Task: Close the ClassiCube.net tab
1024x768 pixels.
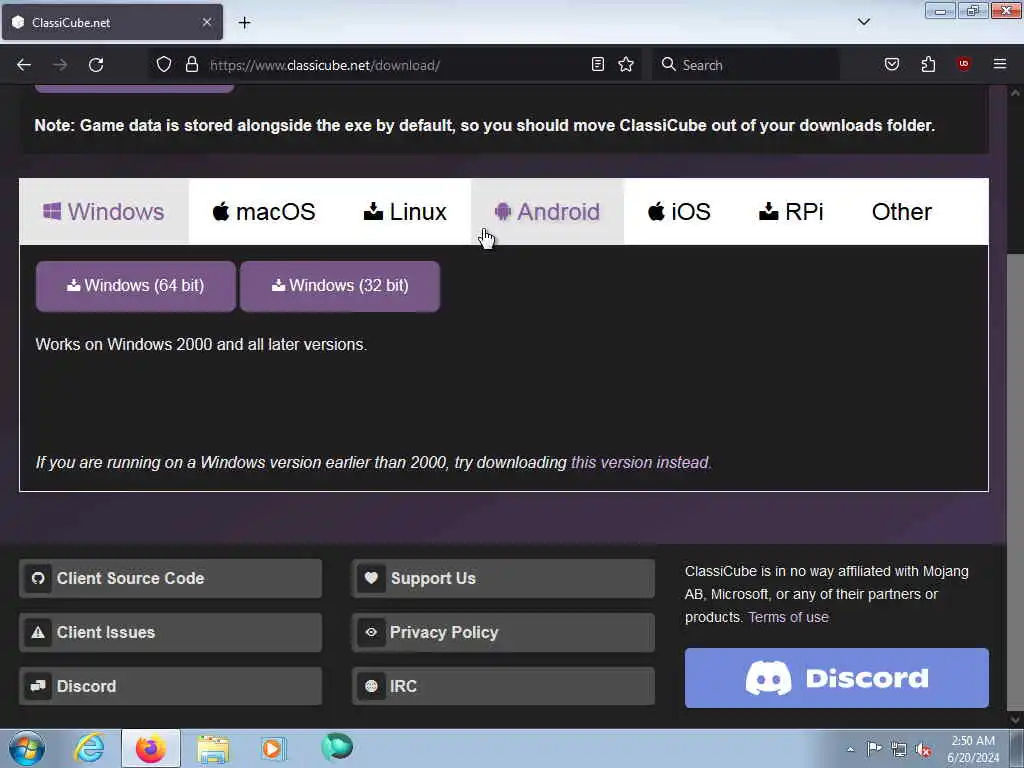Action: point(206,22)
